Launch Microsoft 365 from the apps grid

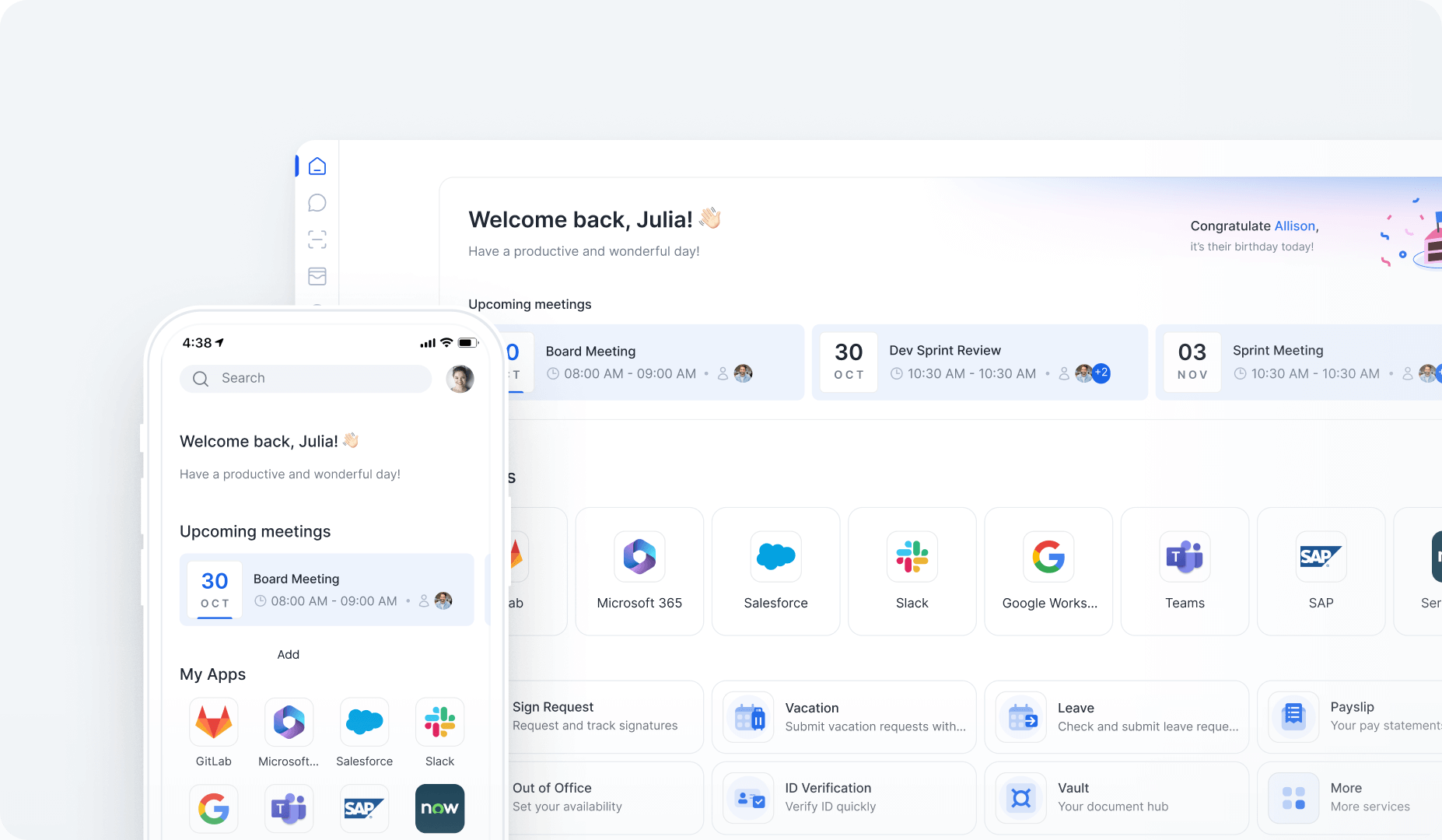click(639, 570)
